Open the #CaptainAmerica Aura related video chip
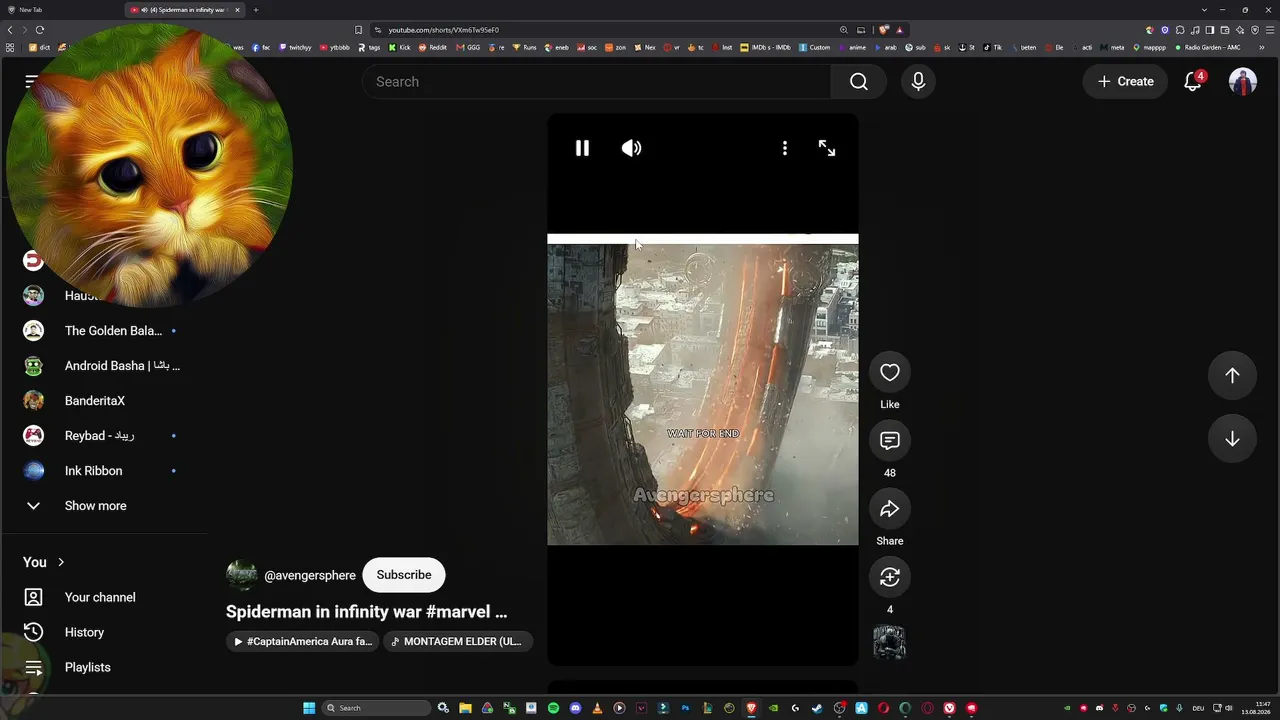The image size is (1280, 720). (x=303, y=642)
